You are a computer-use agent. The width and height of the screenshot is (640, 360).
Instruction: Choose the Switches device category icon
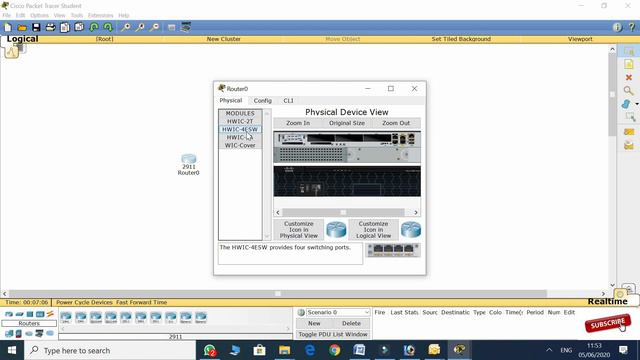click(x=19, y=314)
